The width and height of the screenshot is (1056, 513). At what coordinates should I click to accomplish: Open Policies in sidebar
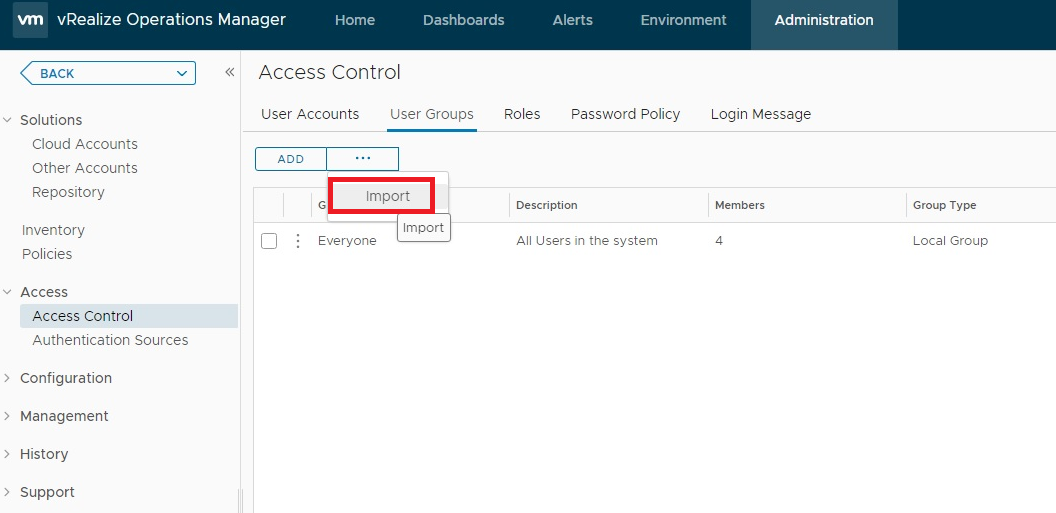point(47,254)
